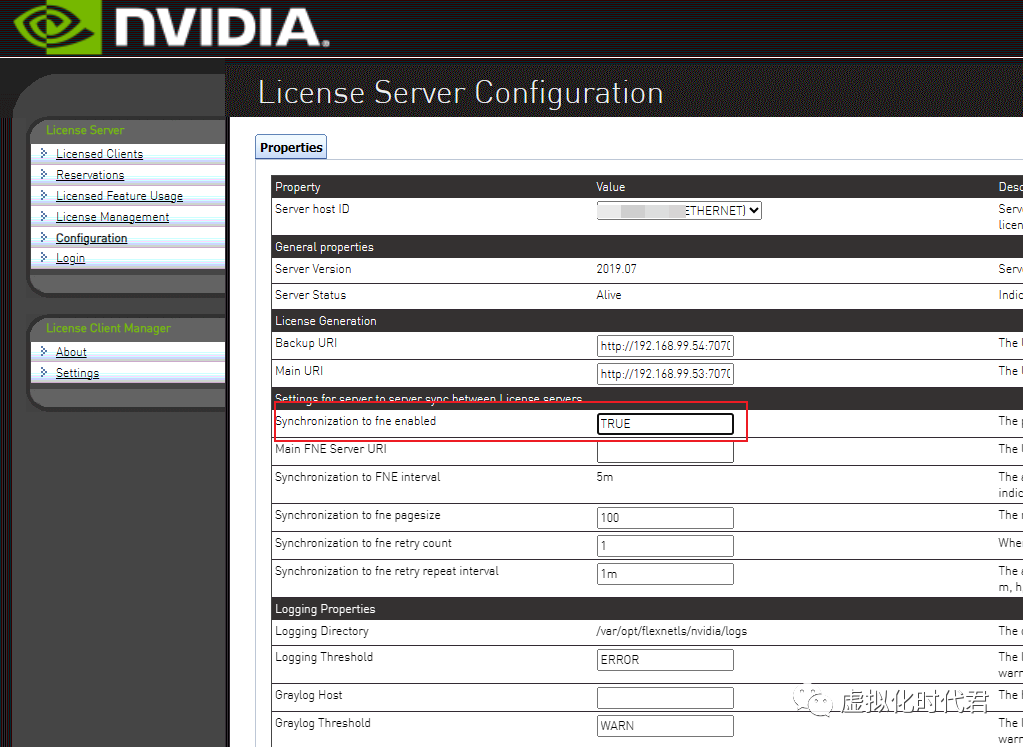
Task: Focus the Synchronization to fne enabled field
Action: pyautogui.click(x=665, y=424)
